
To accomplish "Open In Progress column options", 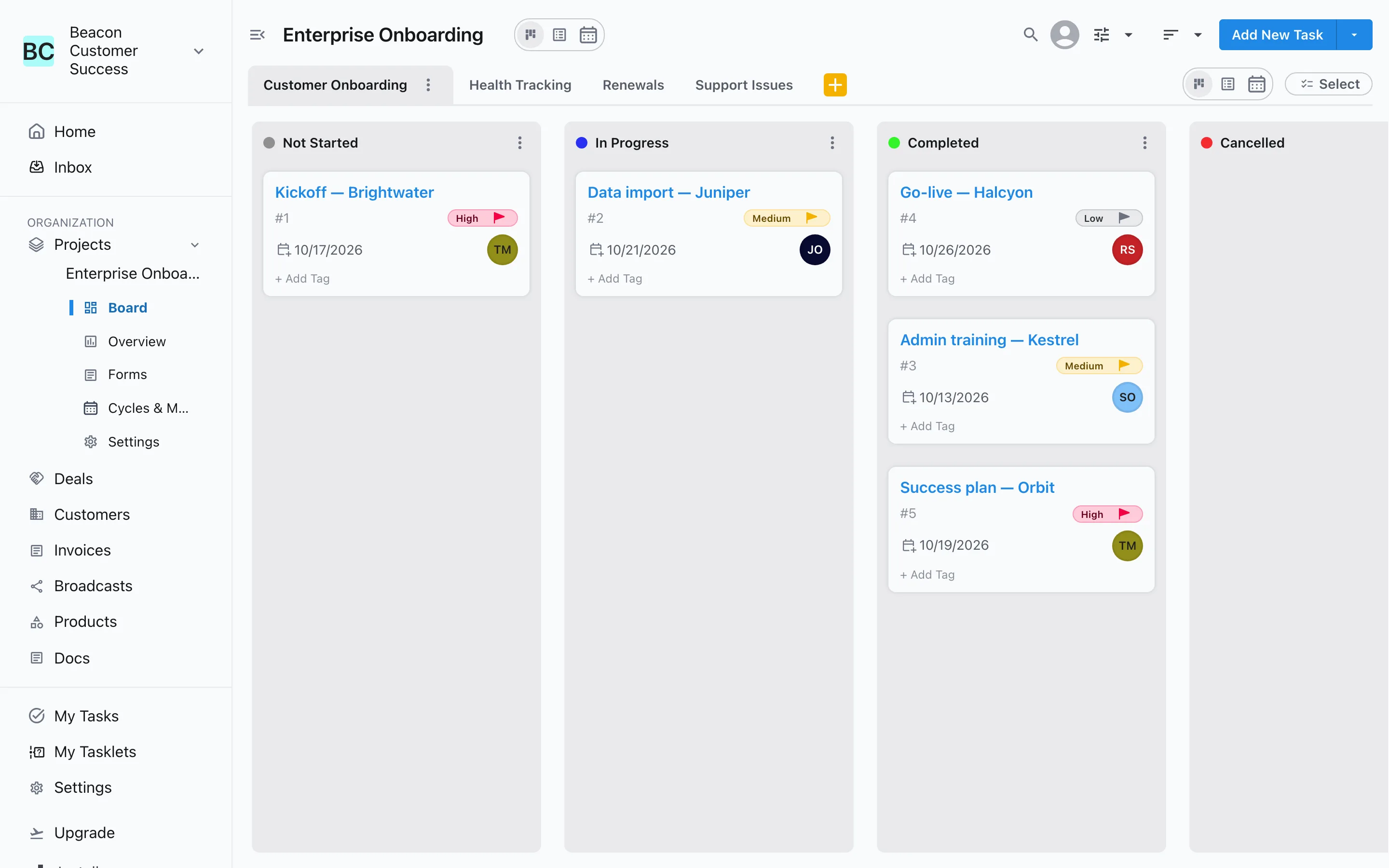I will tap(831, 142).
